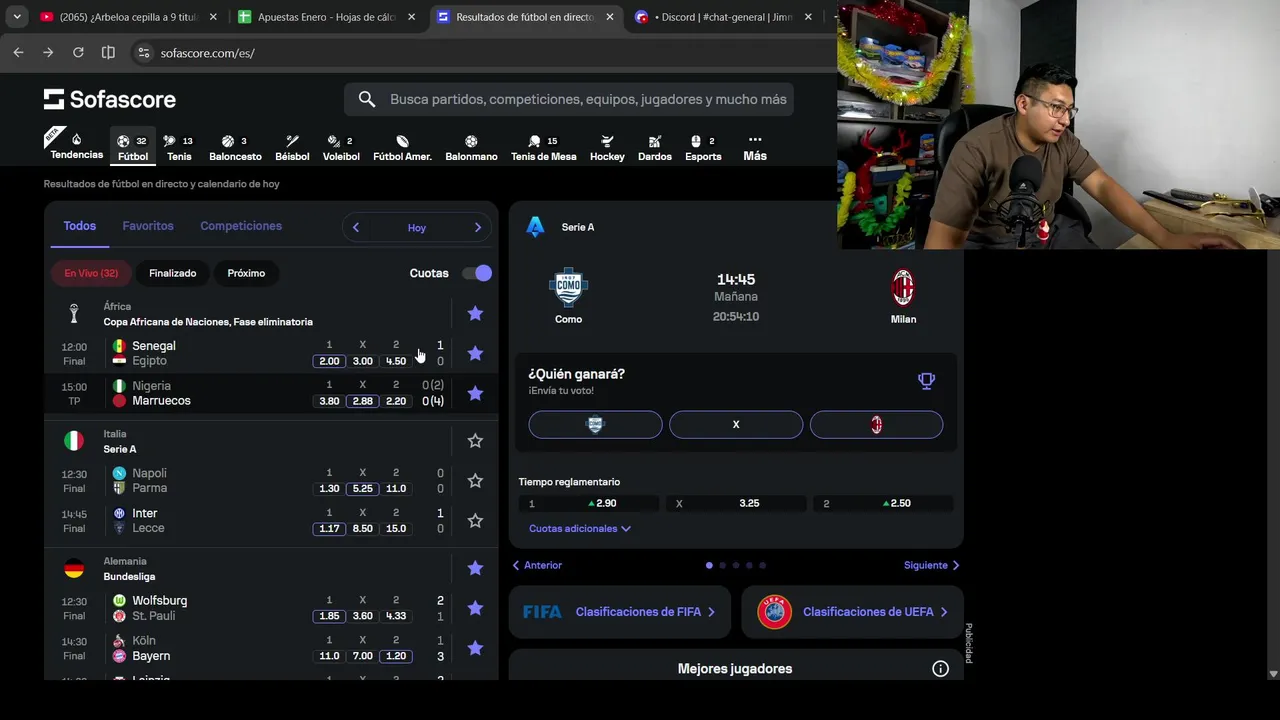The width and height of the screenshot is (1280, 720).
Task: Vote for Milan to win
Action: click(876, 424)
